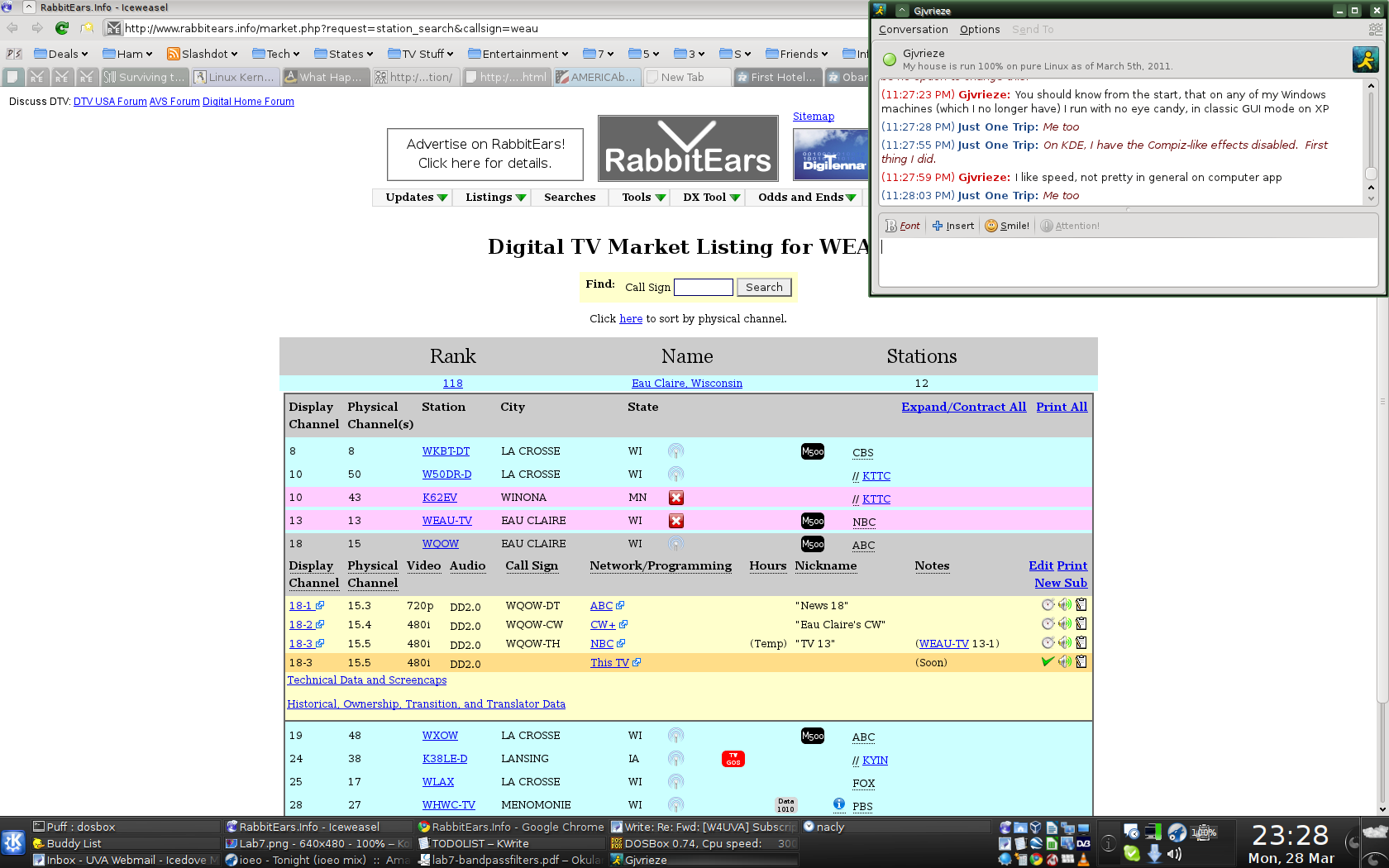
Task: Click the clipboard icon in the WQOW-DT 18-1 row
Action: 1081,604
